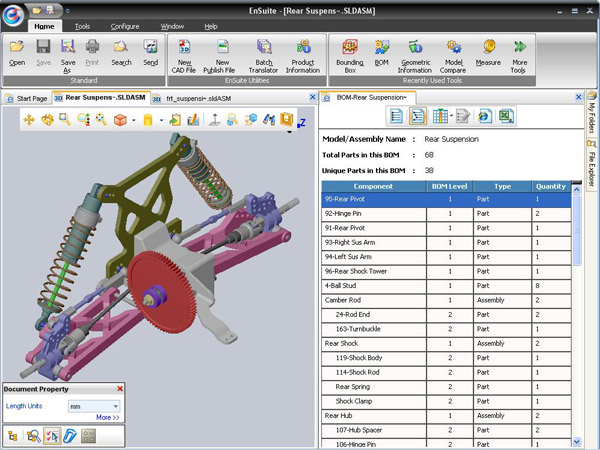This screenshot has height=450, width=600.
Task: Click the More >> link
Action: [x=108, y=417]
